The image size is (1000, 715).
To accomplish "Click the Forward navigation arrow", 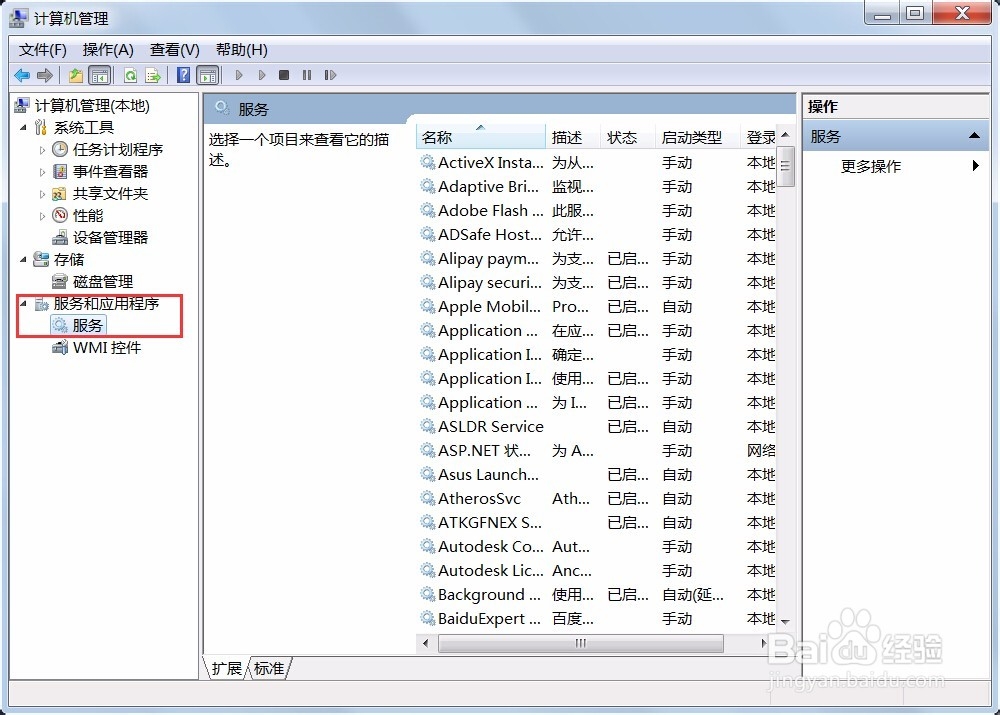I will 44,74.
